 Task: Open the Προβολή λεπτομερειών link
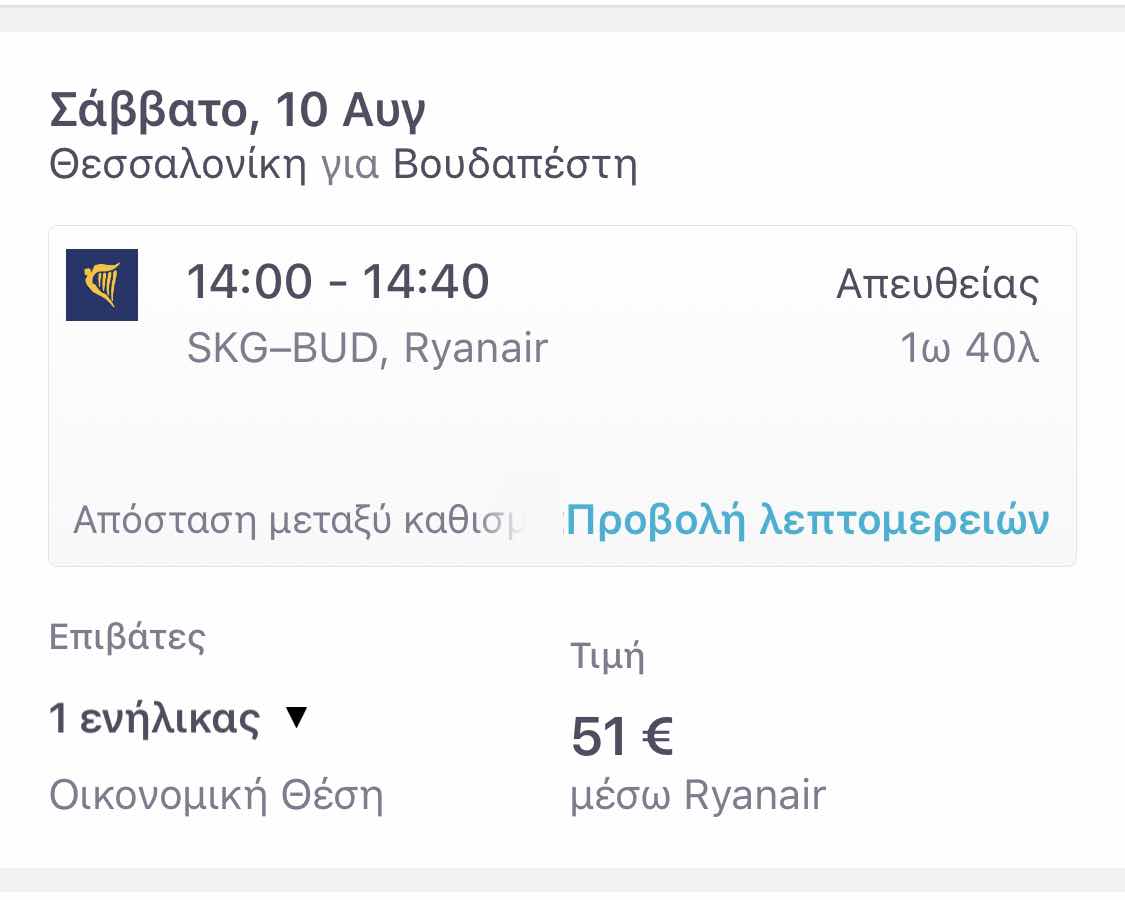point(808,520)
